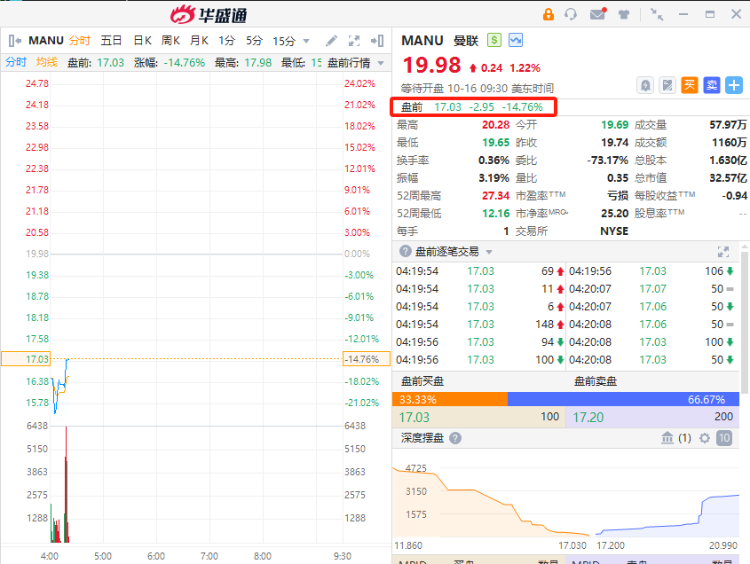Viewport: 750px width, 564px height.
Task: Click the 04:20:07 trade at 17.07
Action: click(x=651, y=289)
